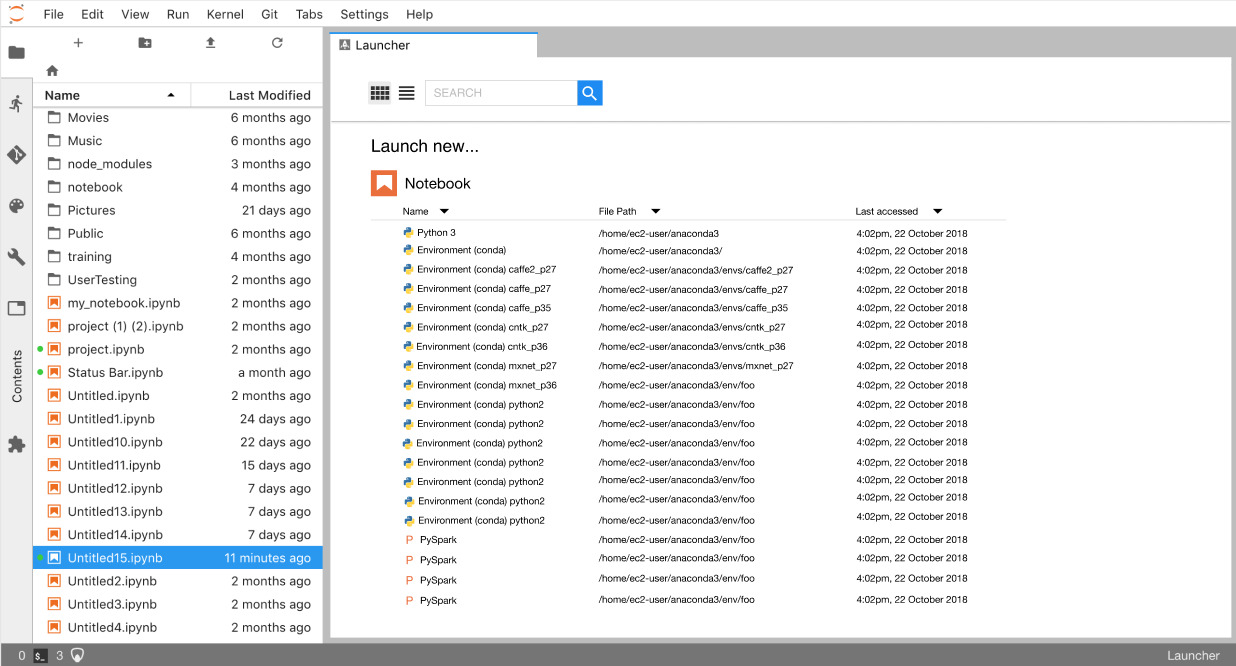
Task: Launch Environment (conda) mxnet_p27 kernel
Action: click(x=486, y=366)
